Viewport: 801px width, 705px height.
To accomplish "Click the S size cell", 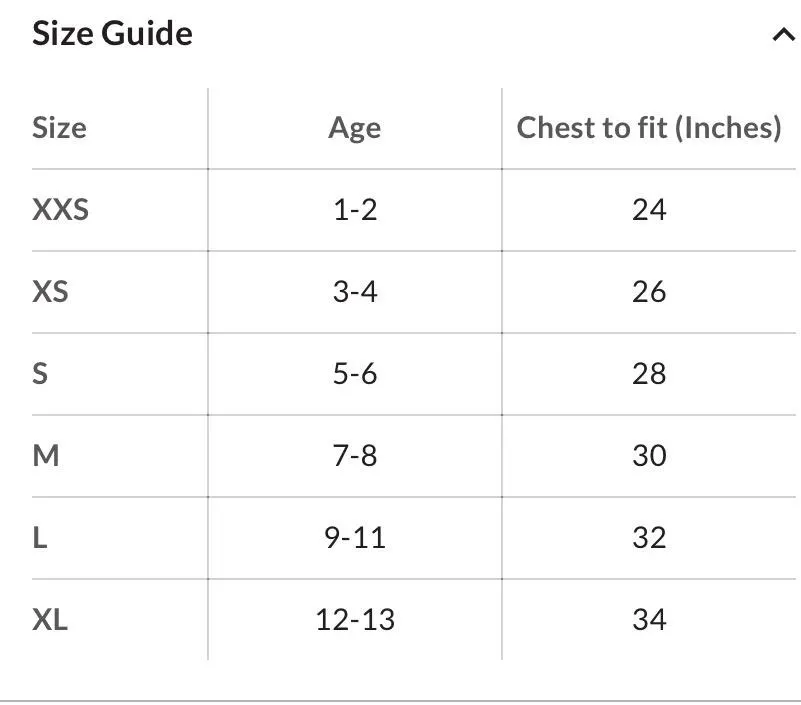I will click(x=40, y=374).
